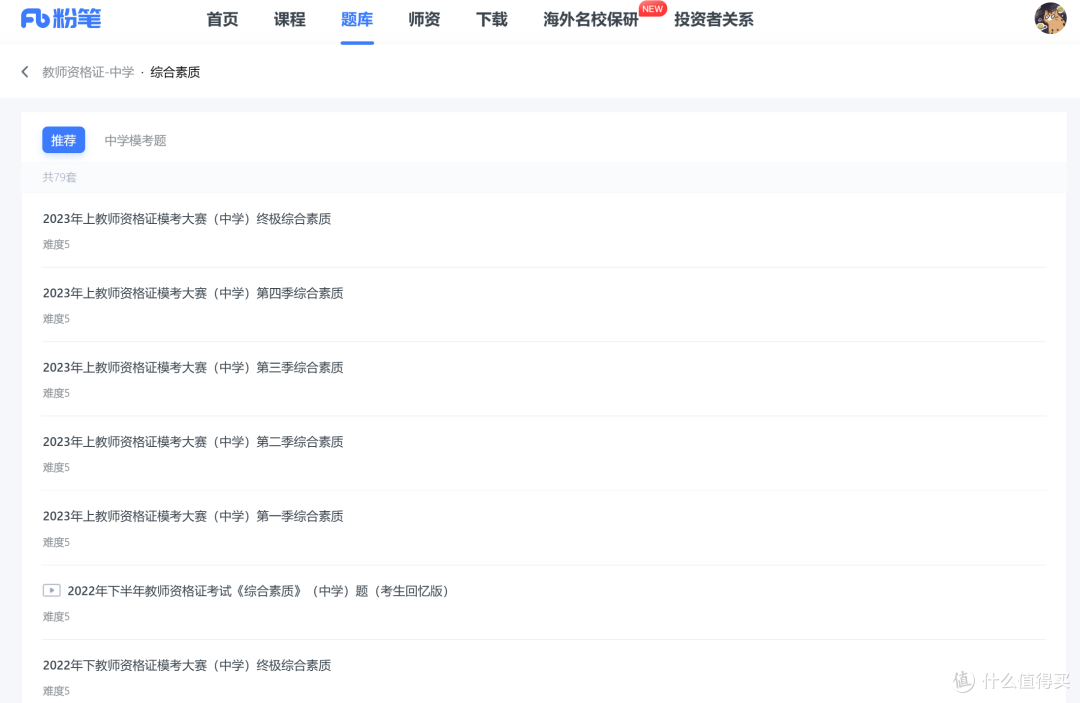Click the Fenbi (粉笔) logo
The height and width of the screenshot is (703, 1080).
coord(61,19)
